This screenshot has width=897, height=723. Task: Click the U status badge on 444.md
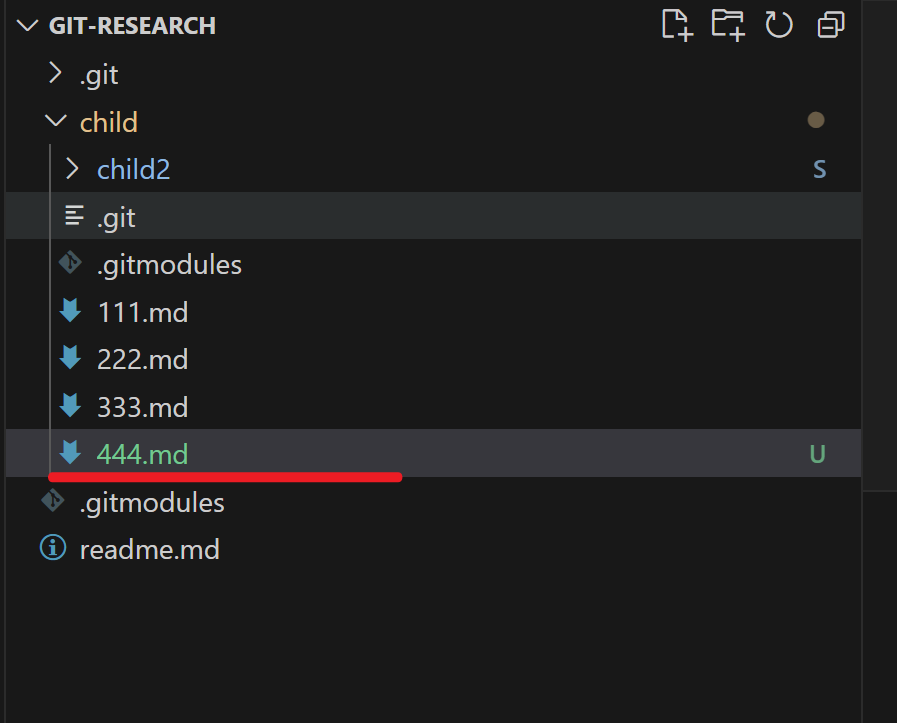tap(817, 454)
